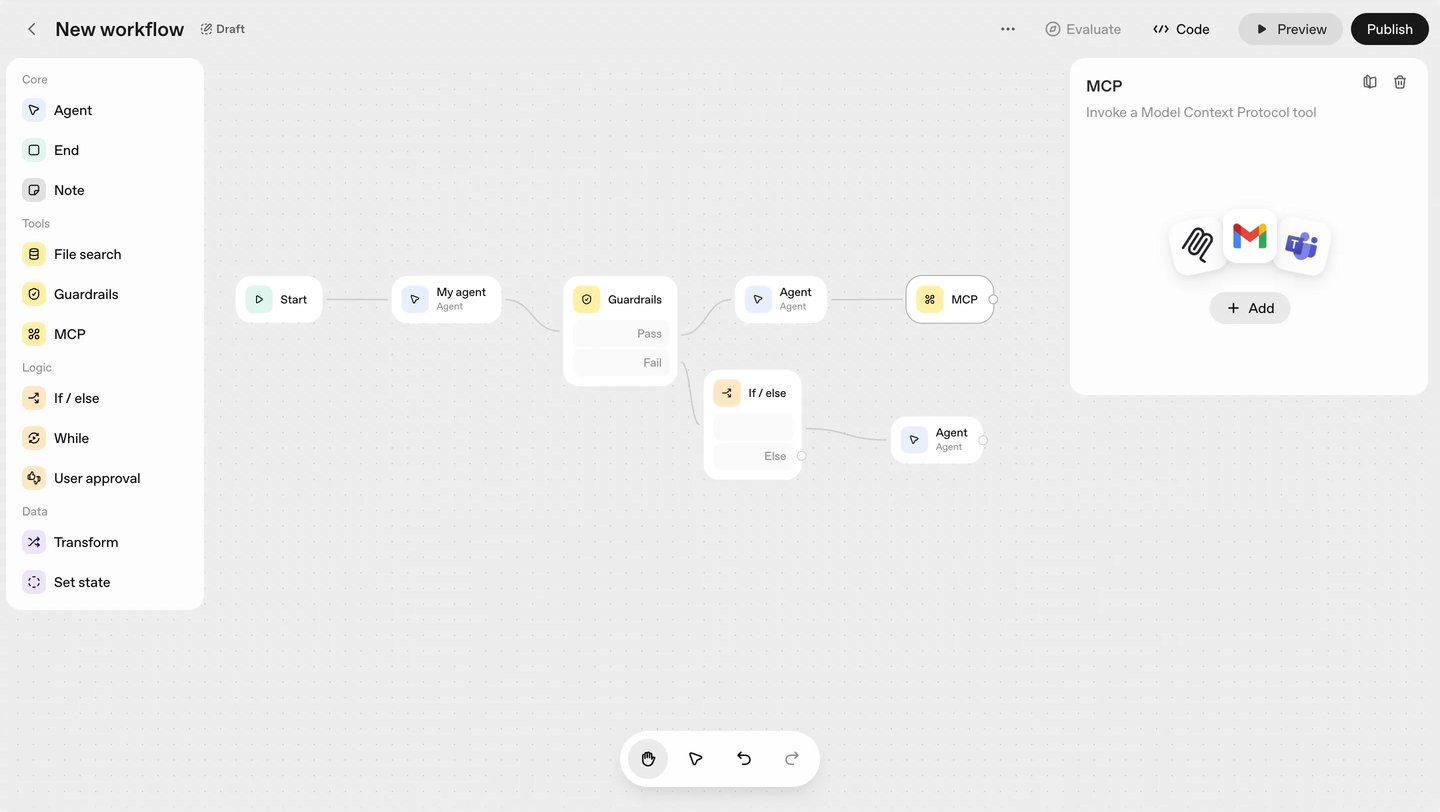1440x812 pixels.
Task: Undo the last canvas action
Action: point(744,759)
